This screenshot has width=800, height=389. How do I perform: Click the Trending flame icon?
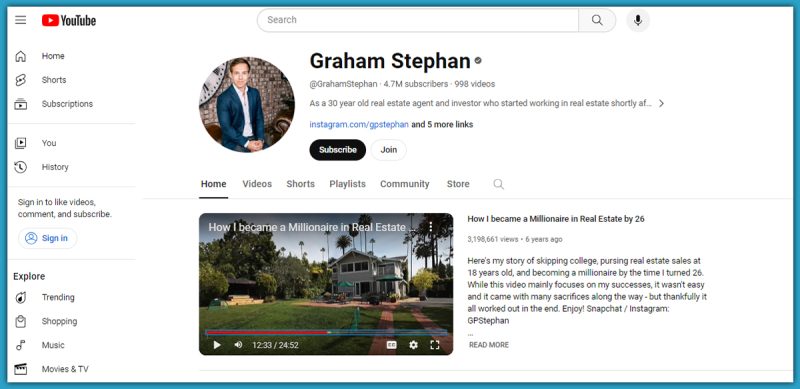tap(20, 298)
